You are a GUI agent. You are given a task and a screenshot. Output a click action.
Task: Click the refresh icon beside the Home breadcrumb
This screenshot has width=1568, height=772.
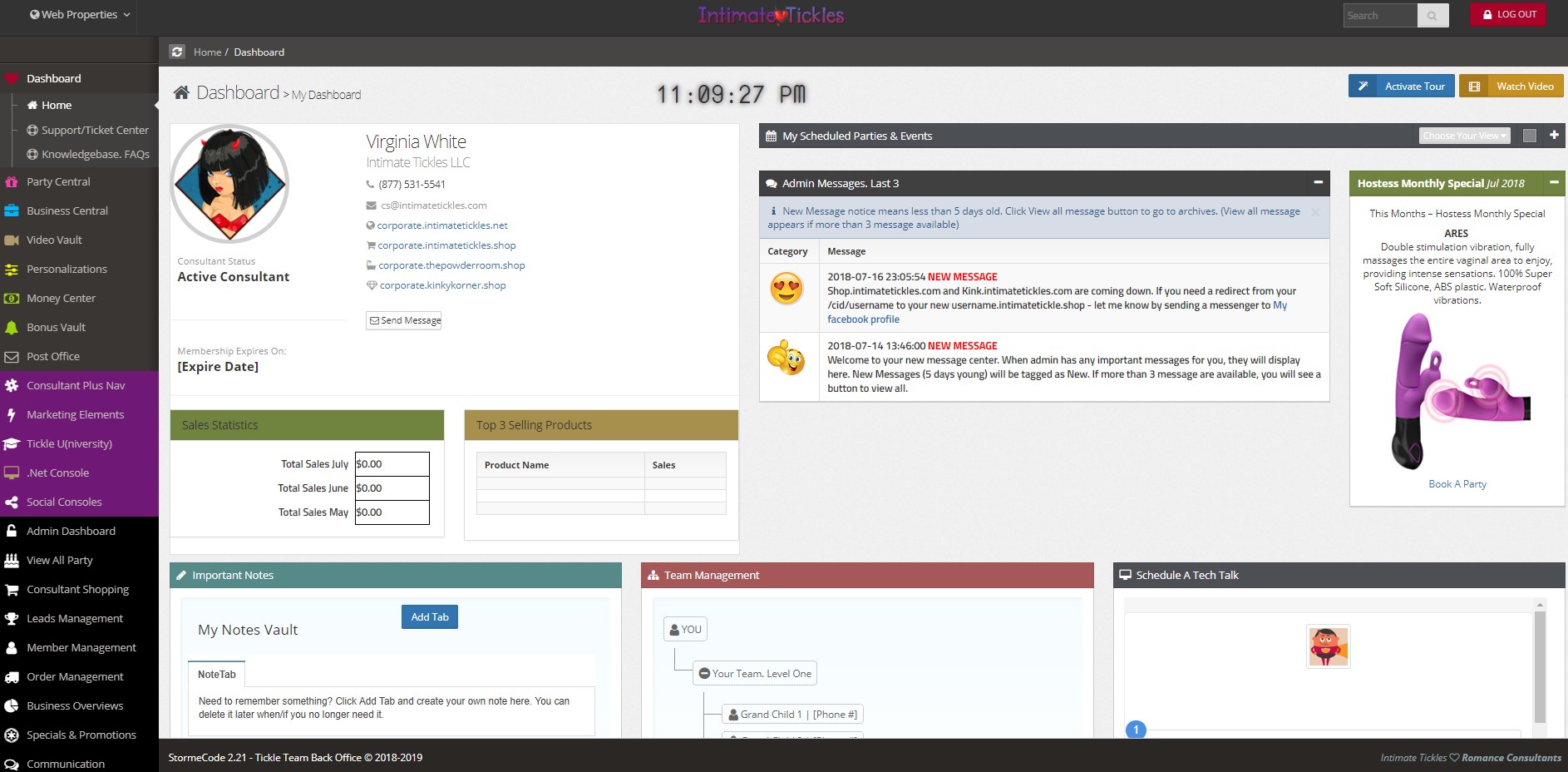(176, 52)
